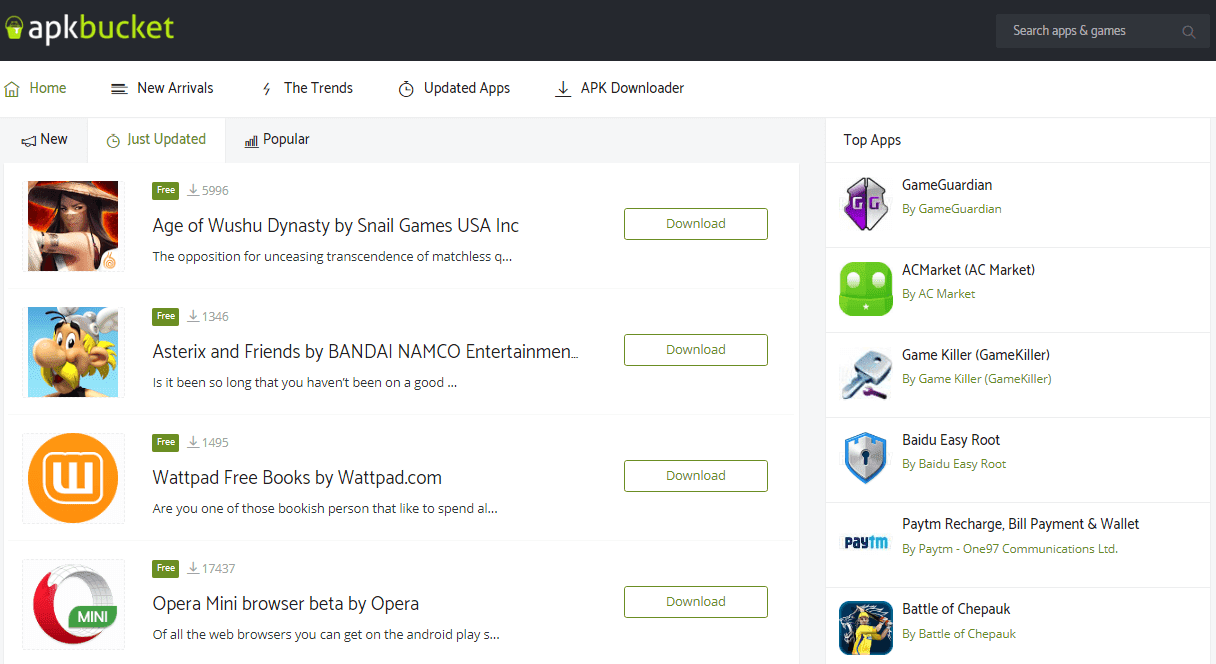The width and height of the screenshot is (1216, 664).
Task: Open Game Killer (GameKiller) title
Action: (x=976, y=355)
